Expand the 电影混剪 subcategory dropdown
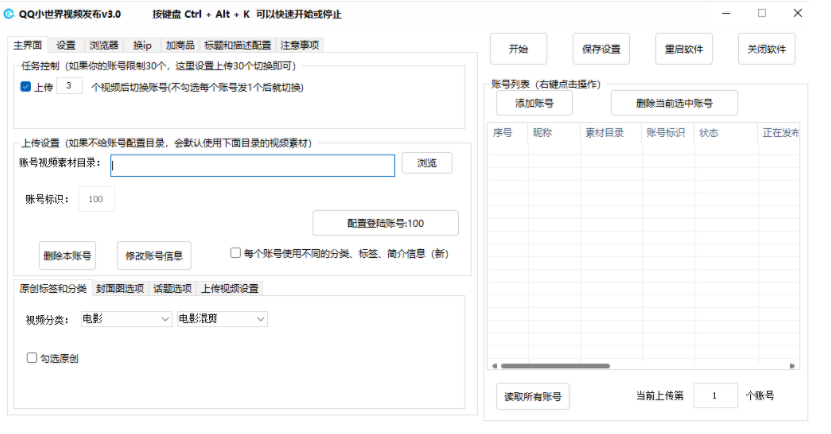Image resolution: width=831 pixels, height=434 pixels. [x=222, y=319]
